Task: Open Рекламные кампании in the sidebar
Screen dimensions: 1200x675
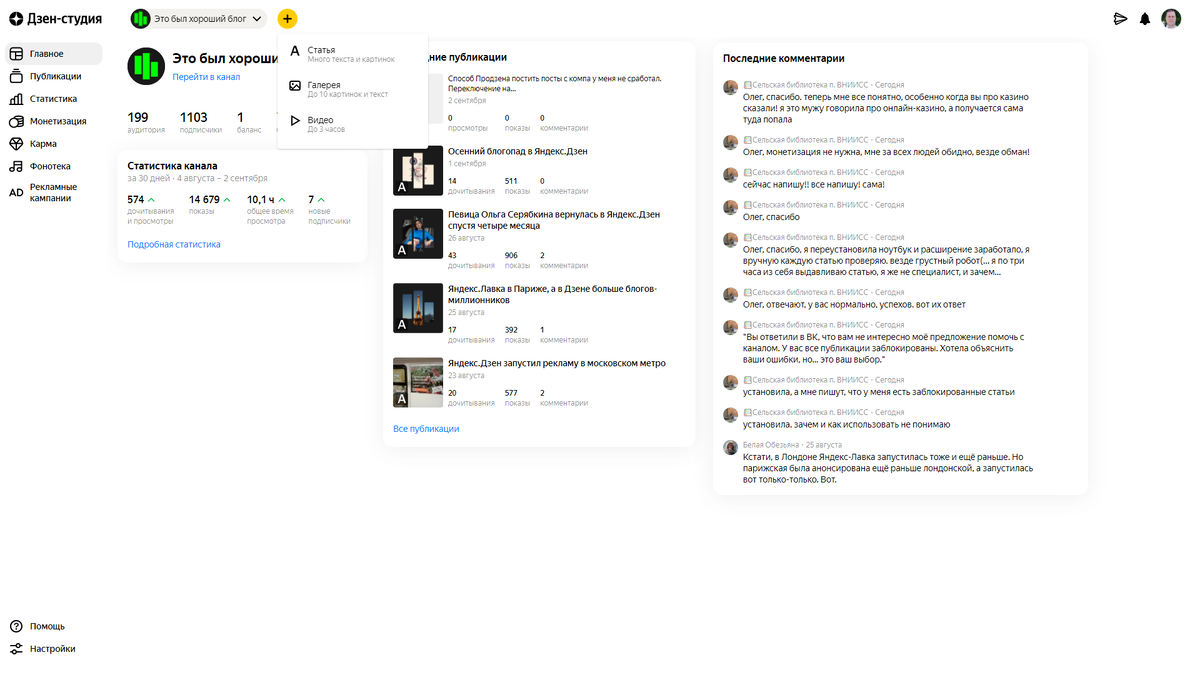Action: pos(55,192)
